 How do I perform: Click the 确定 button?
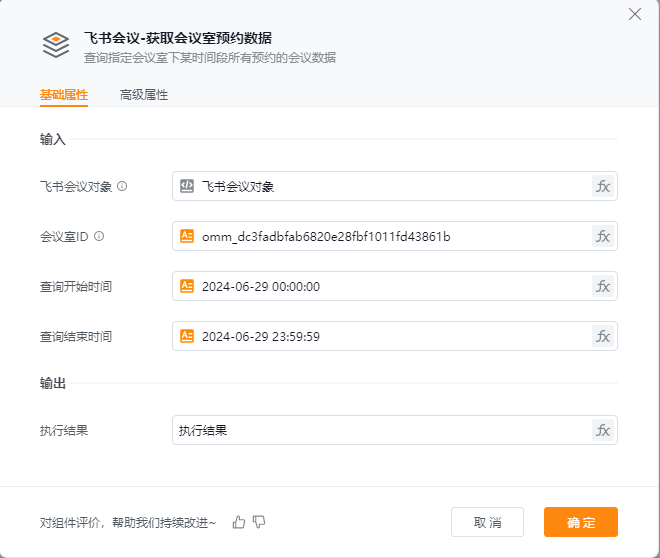click(581, 522)
